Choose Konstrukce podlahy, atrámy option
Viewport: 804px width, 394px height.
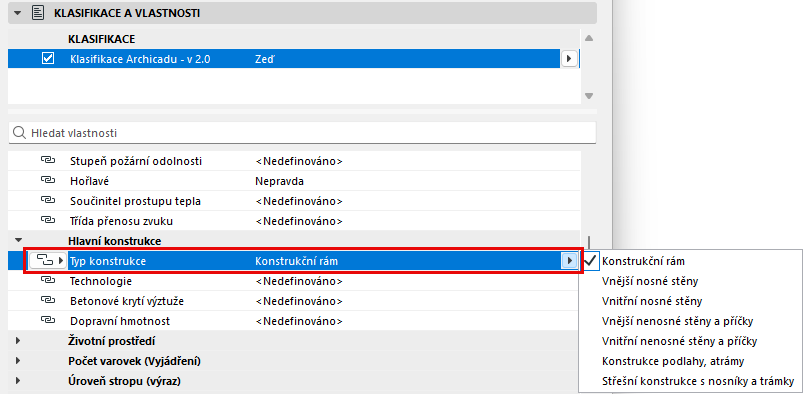point(673,361)
